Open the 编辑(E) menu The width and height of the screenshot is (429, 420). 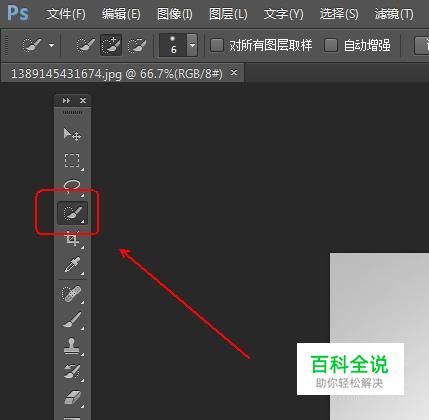121,14
